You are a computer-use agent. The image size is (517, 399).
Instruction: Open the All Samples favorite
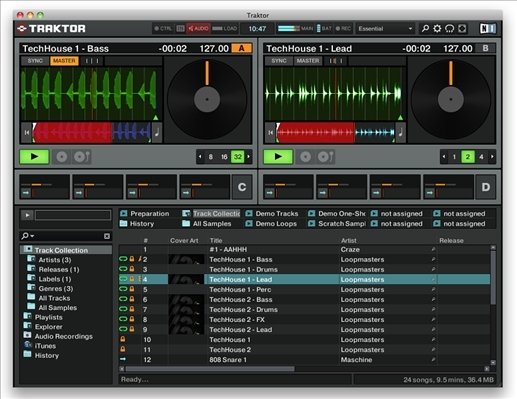(x=207, y=223)
